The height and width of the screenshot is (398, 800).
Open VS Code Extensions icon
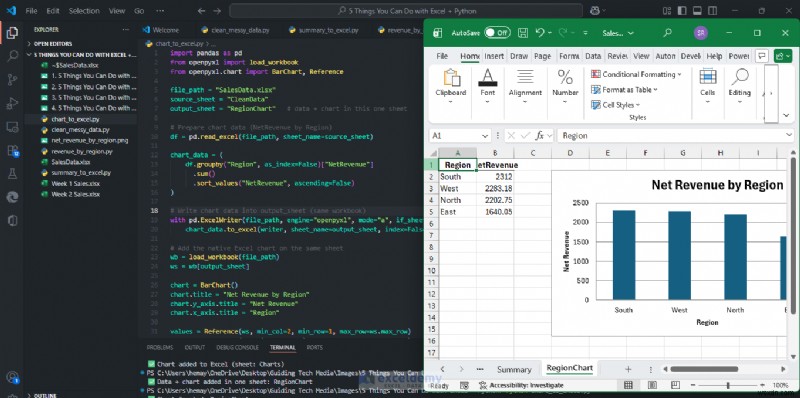tap(12, 151)
